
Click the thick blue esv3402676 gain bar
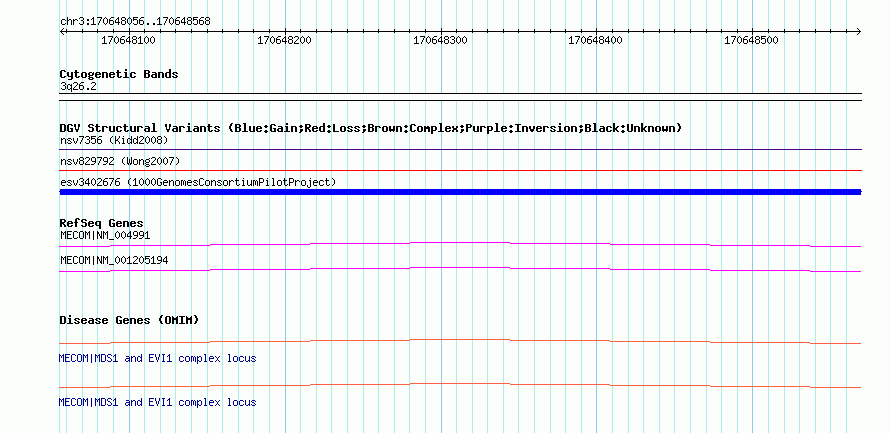tap(460, 192)
